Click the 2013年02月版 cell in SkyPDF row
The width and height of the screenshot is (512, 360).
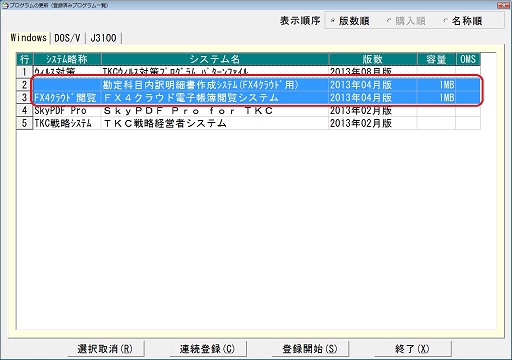tap(373, 110)
